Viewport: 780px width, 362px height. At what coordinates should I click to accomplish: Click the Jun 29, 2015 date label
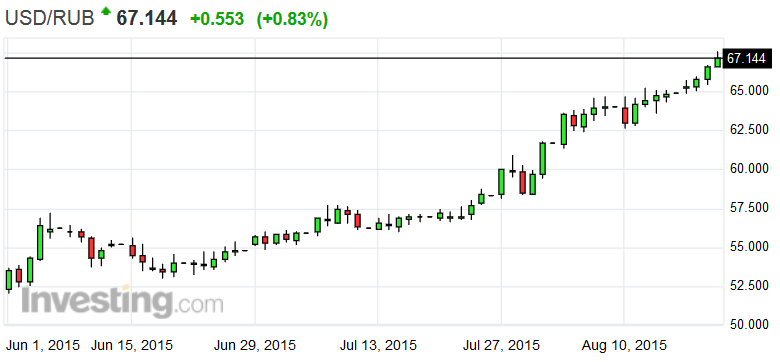click(255, 345)
